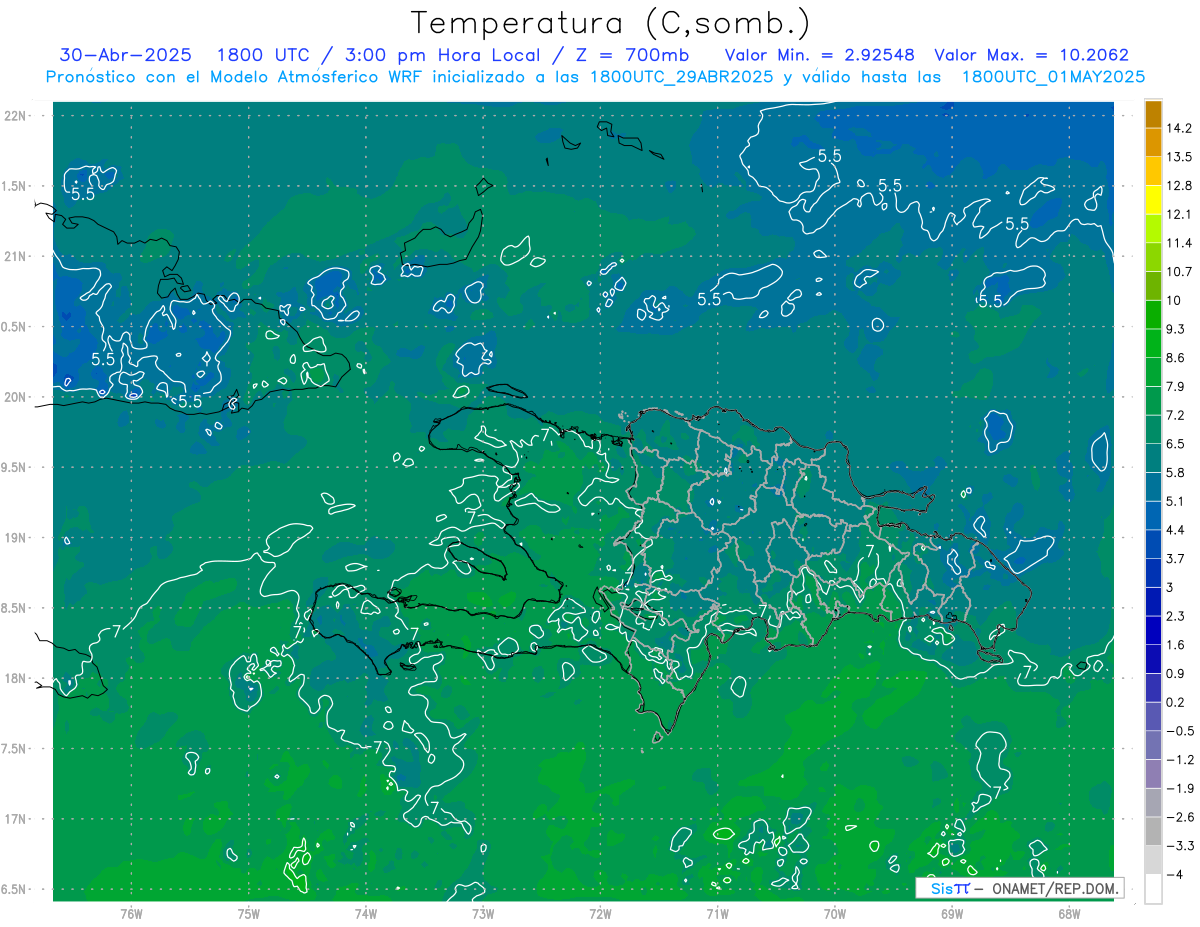Click the longitude label "74W"
Screen dimensions: 1200x927
(365, 913)
